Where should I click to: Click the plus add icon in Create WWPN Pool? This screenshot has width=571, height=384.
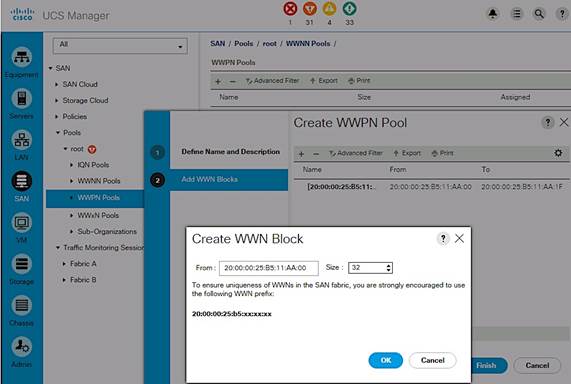click(302, 154)
